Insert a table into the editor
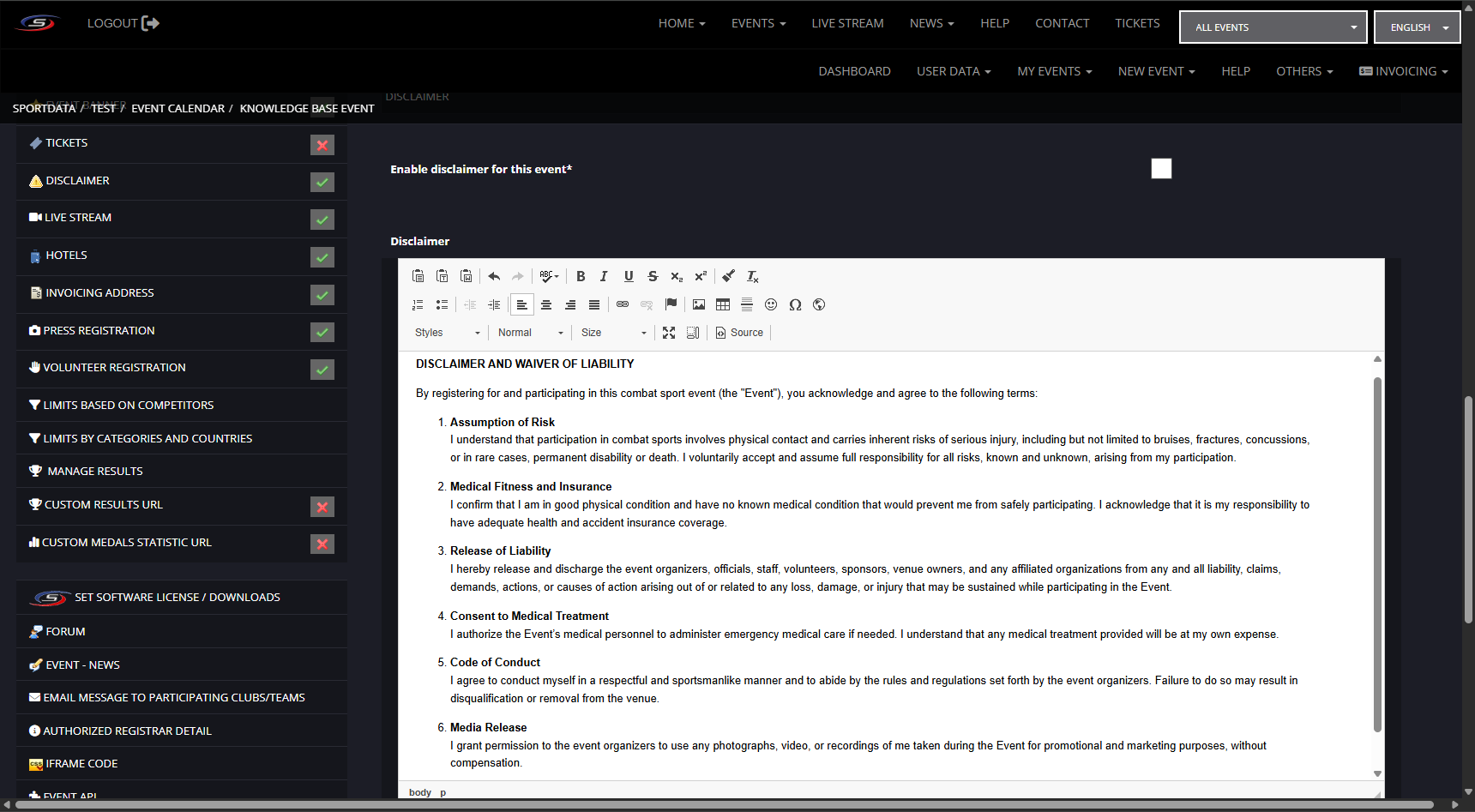This screenshot has height=812, width=1475. [723, 304]
